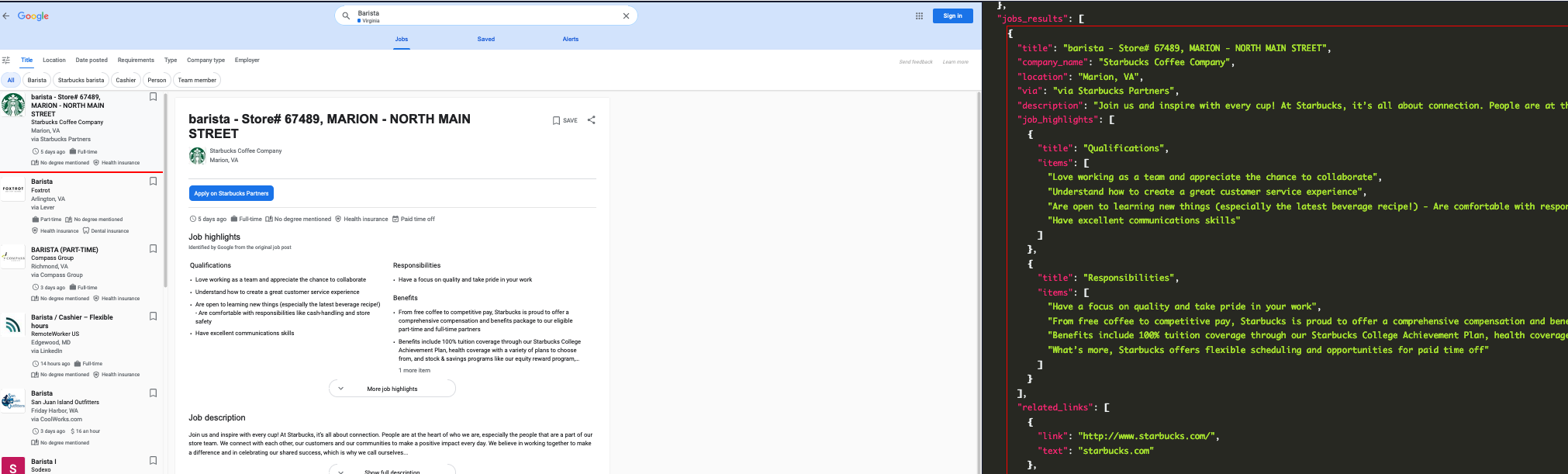
Task: Click "related_links" key in JSON panel
Action: (x=1055, y=407)
